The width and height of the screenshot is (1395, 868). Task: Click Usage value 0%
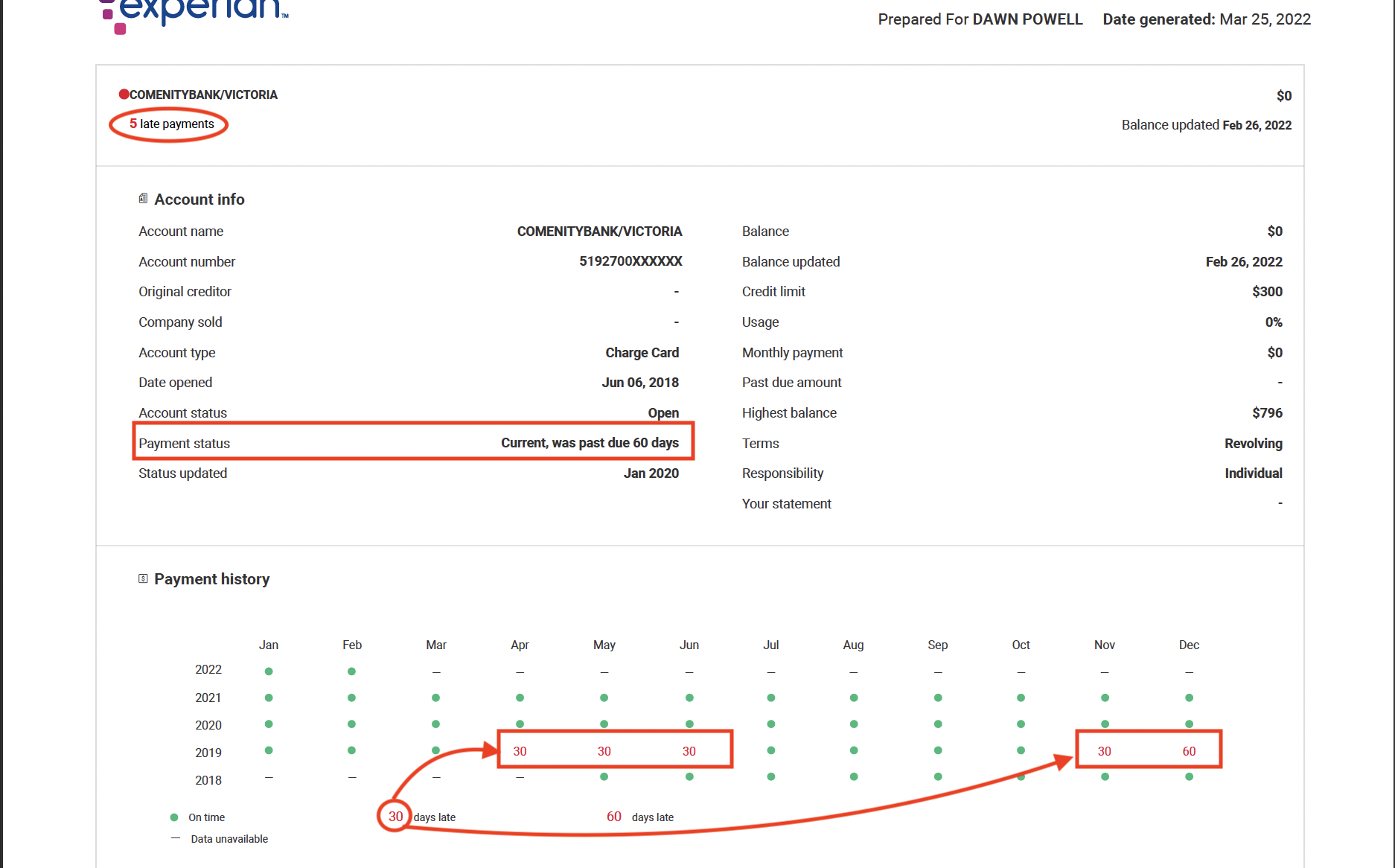pyautogui.click(x=1274, y=322)
